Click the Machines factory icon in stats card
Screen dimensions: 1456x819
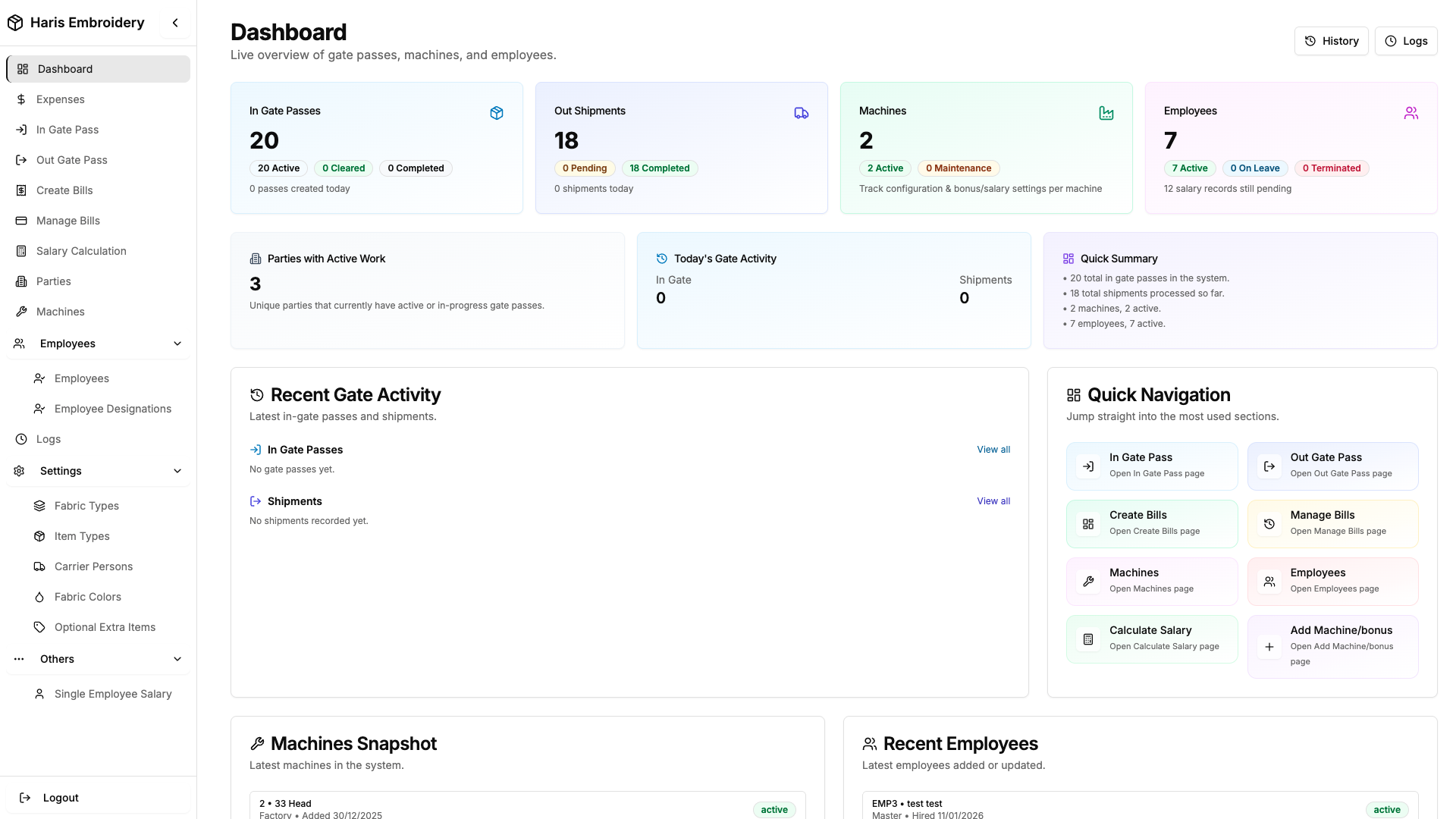1106,113
